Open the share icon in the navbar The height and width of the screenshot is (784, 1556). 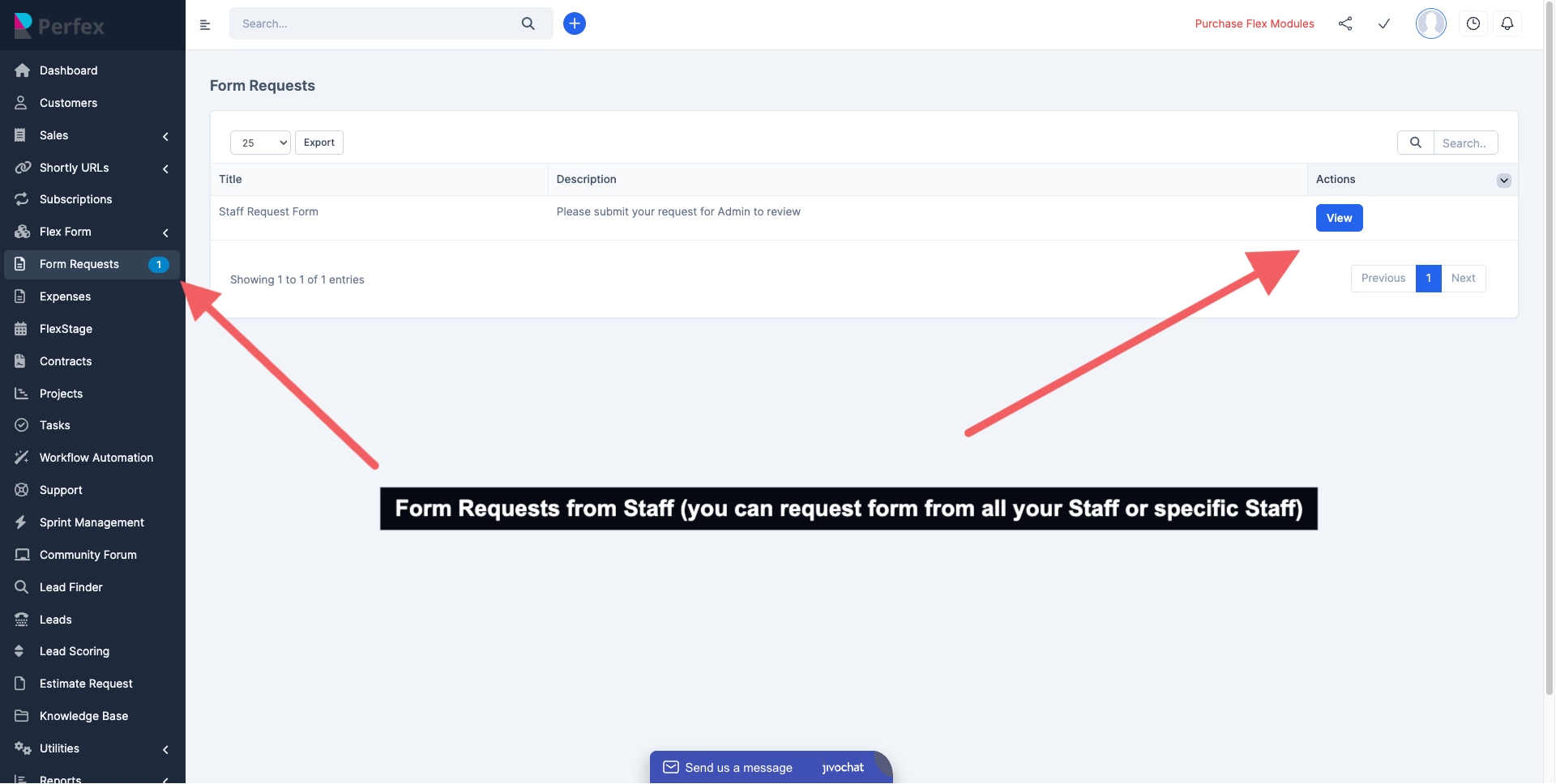[1345, 23]
